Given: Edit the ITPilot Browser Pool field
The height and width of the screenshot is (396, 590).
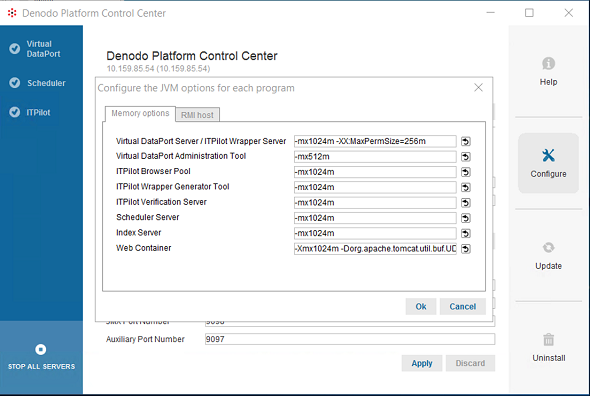Looking at the screenshot, I should coord(375,172).
